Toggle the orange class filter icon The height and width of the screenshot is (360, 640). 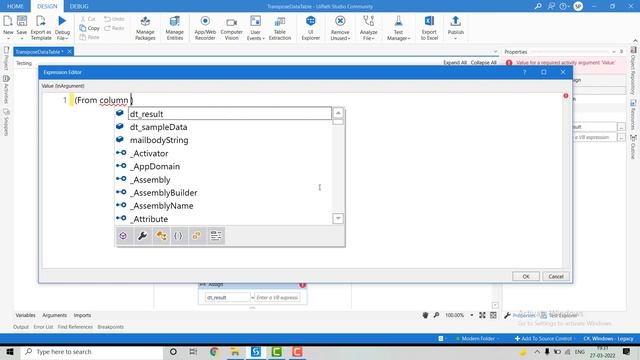[x=161, y=236]
